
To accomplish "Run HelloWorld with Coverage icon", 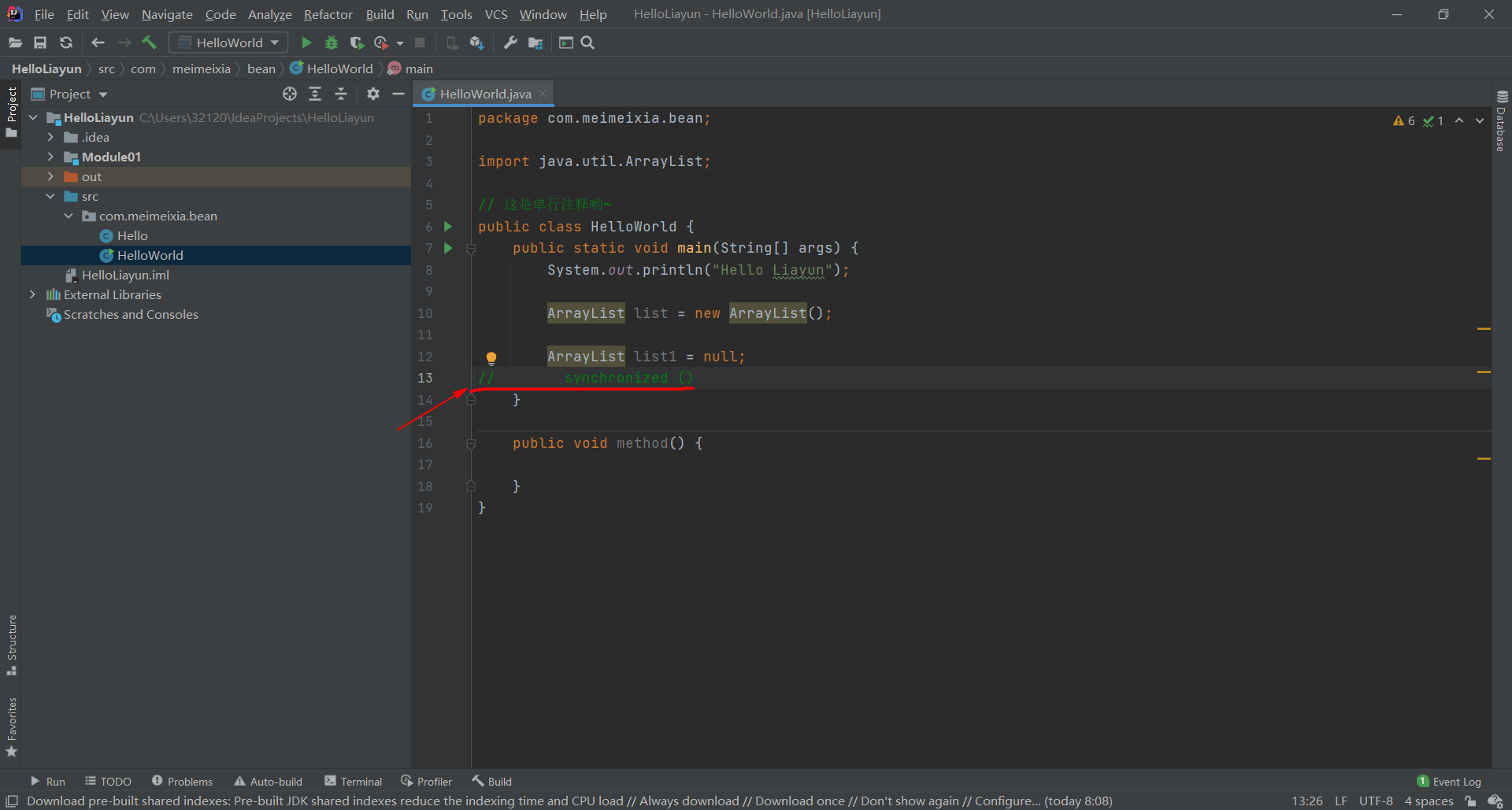I will [x=357, y=43].
